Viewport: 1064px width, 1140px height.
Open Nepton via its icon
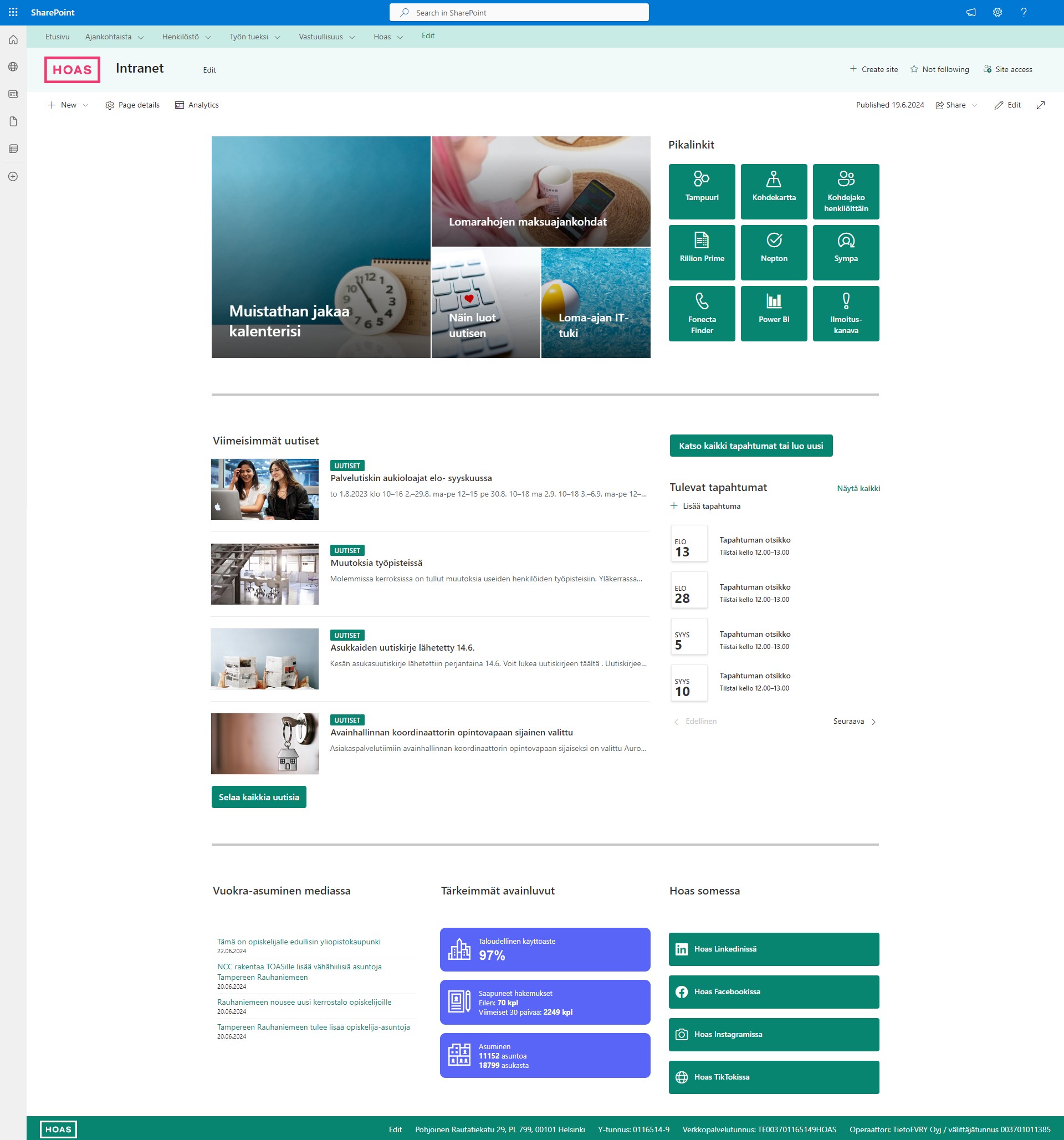pyautogui.click(x=774, y=248)
